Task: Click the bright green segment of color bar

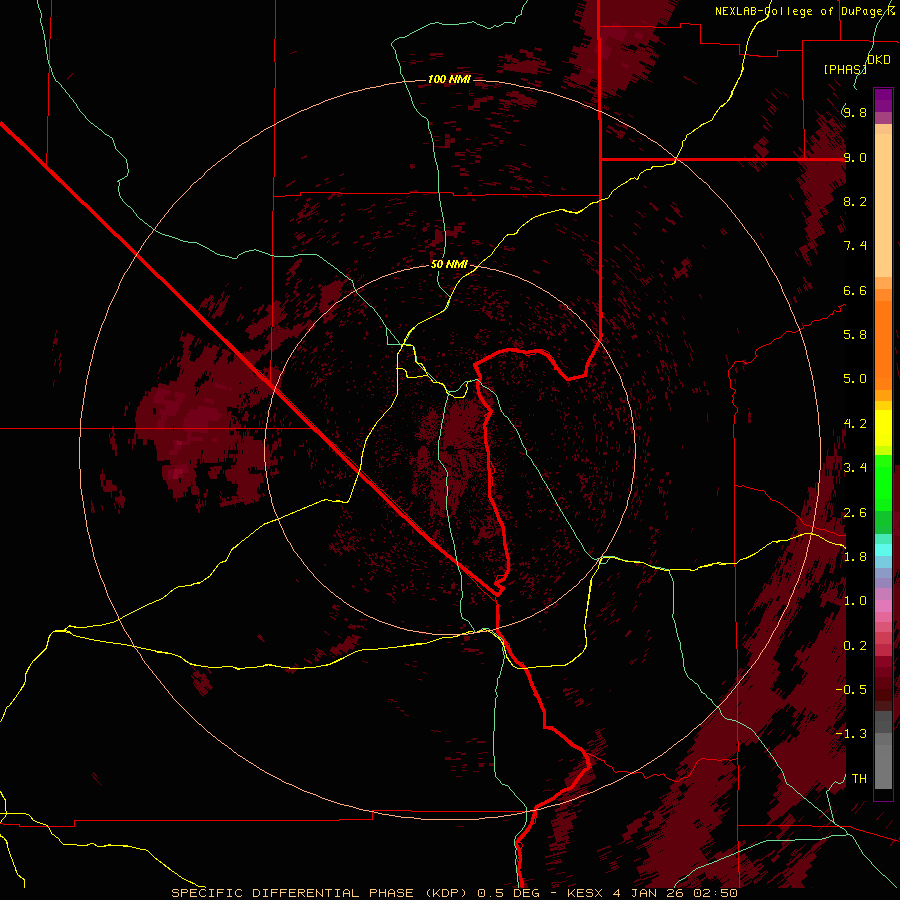Action: click(883, 483)
